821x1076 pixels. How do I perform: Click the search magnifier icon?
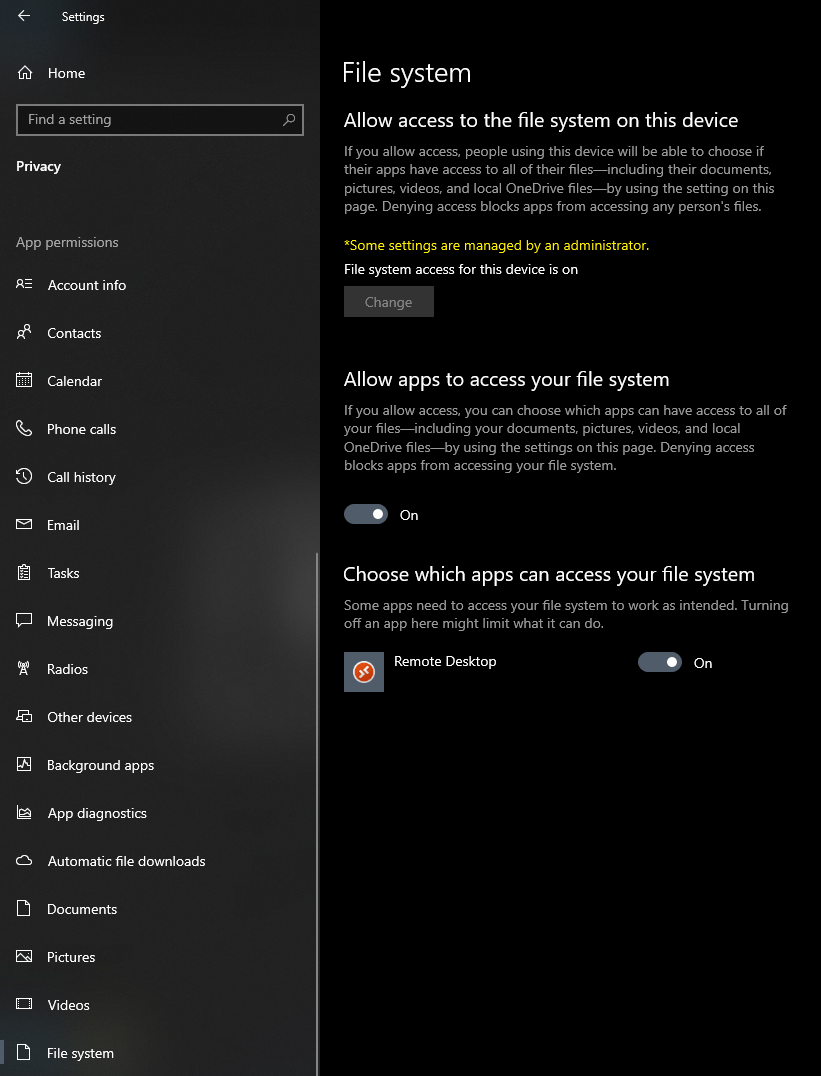tap(289, 119)
